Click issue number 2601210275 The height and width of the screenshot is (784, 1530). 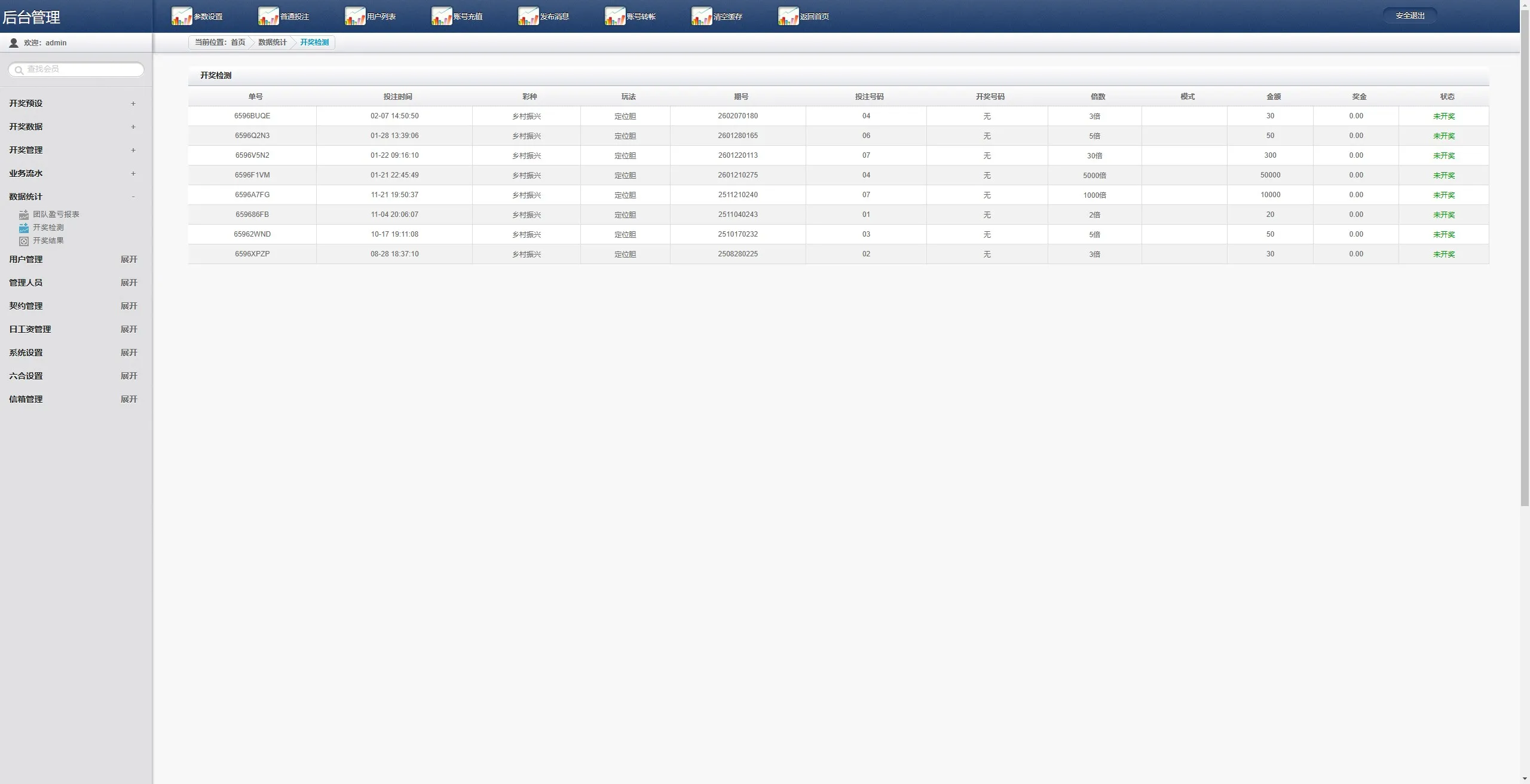[x=738, y=175]
